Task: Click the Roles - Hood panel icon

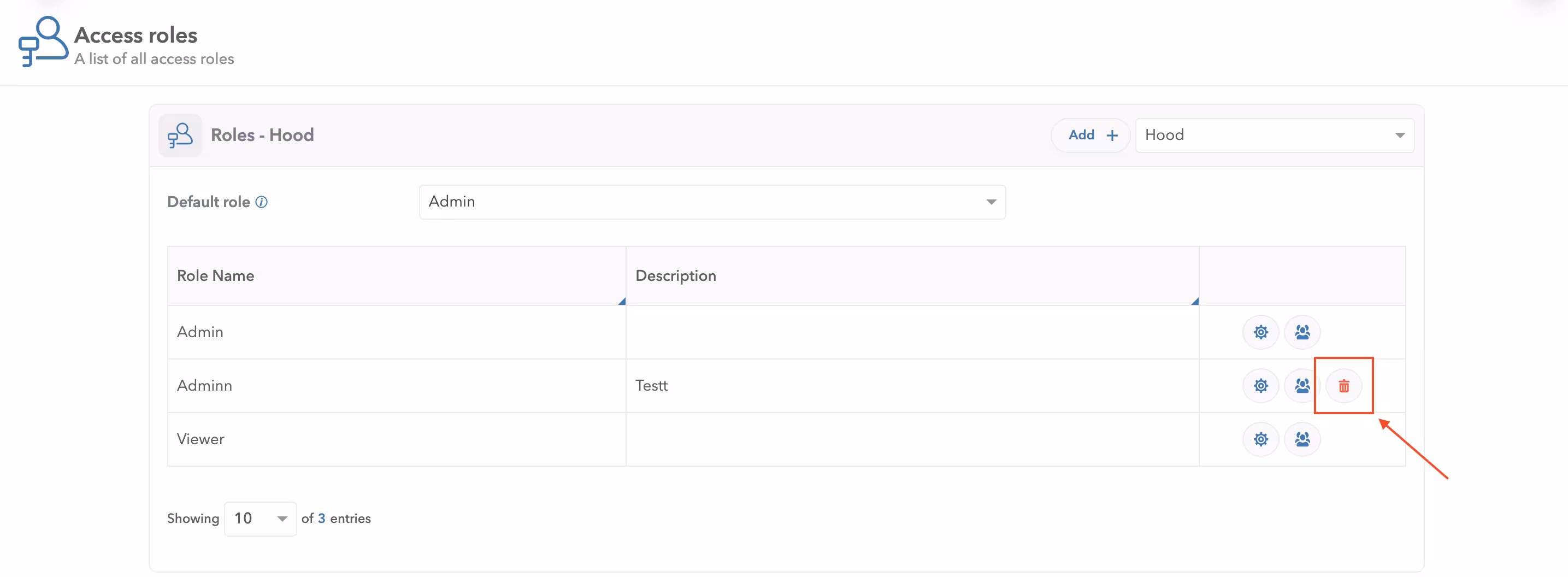Action: (180, 135)
